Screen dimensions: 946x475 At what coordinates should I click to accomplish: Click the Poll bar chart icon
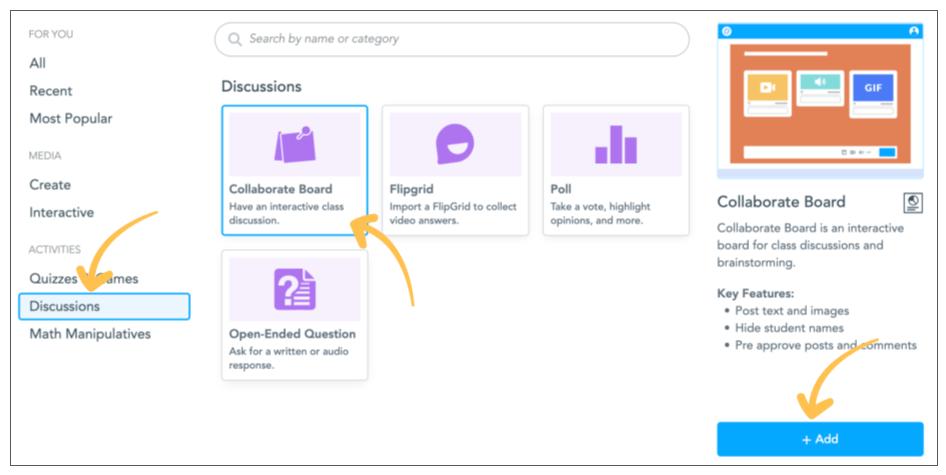point(615,146)
